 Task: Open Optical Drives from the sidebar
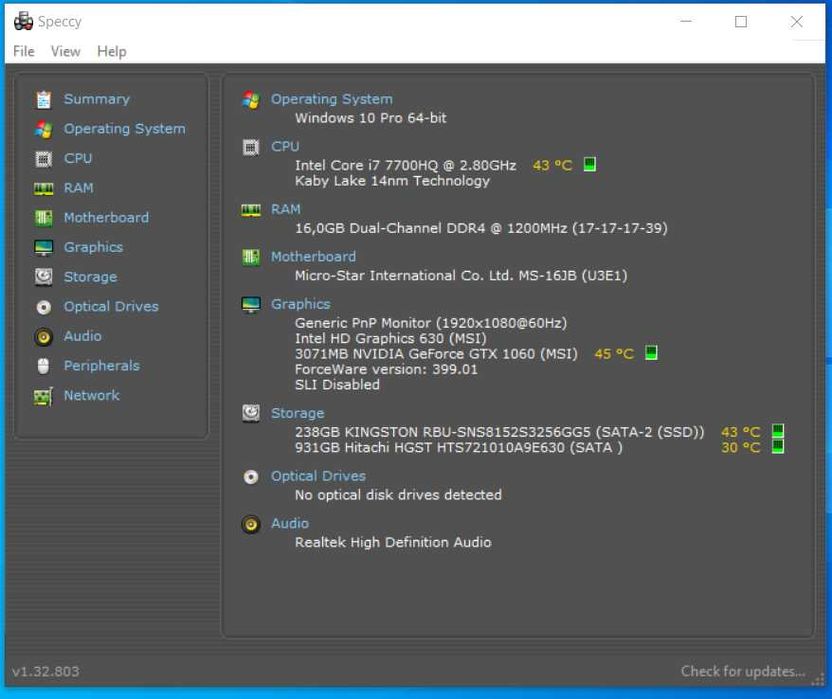[111, 307]
